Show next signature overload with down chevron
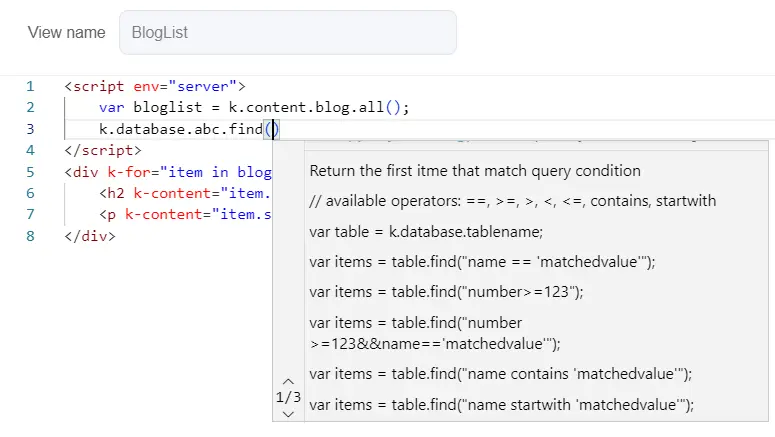 click(x=288, y=414)
